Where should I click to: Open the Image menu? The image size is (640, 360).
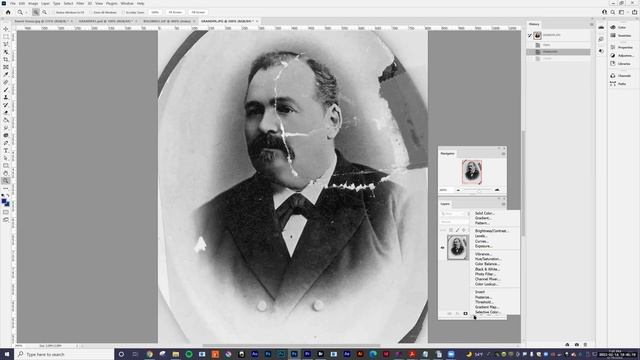[33, 3]
